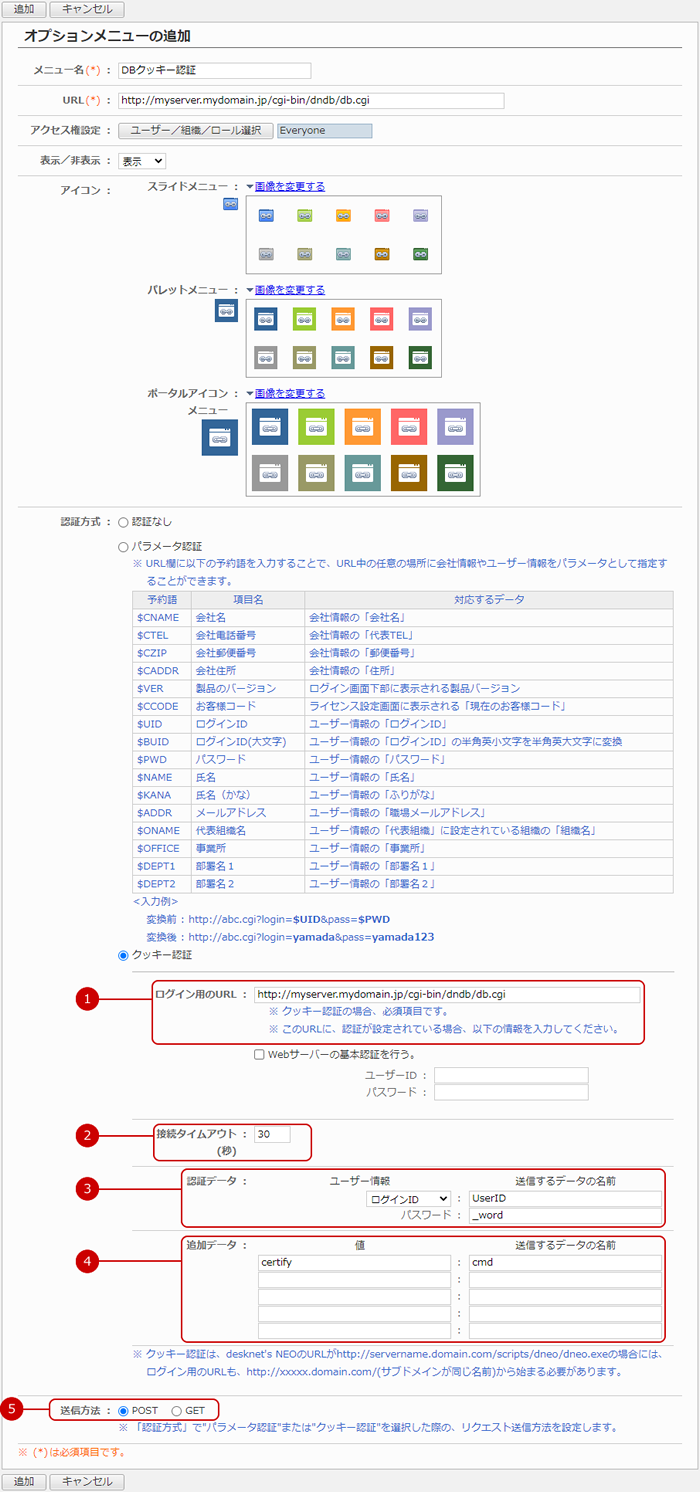Click the $CNAME reserved word cell
The width and height of the screenshot is (700, 1492).
click(x=161, y=618)
